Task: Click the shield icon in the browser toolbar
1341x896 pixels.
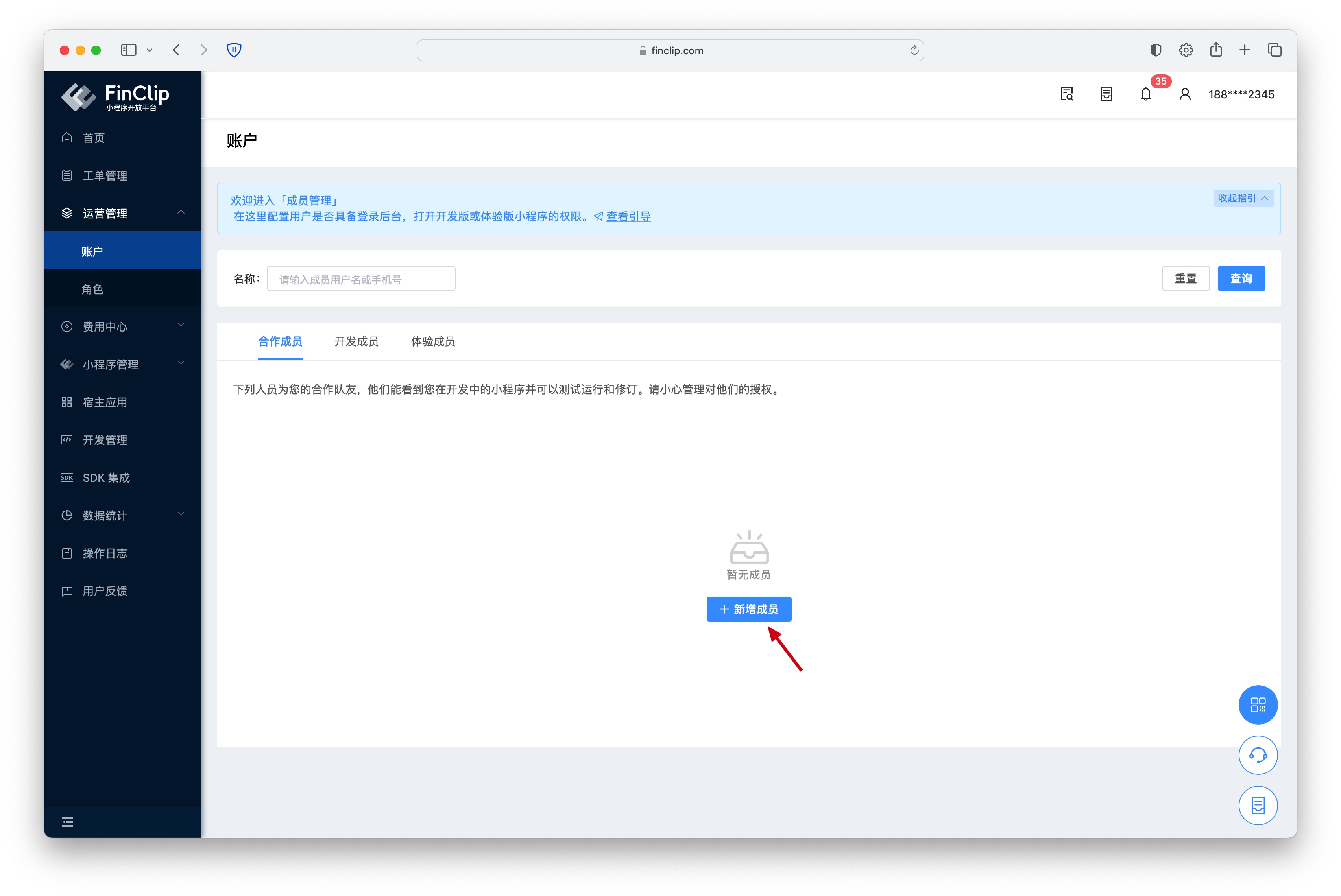Action: (x=234, y=50)
